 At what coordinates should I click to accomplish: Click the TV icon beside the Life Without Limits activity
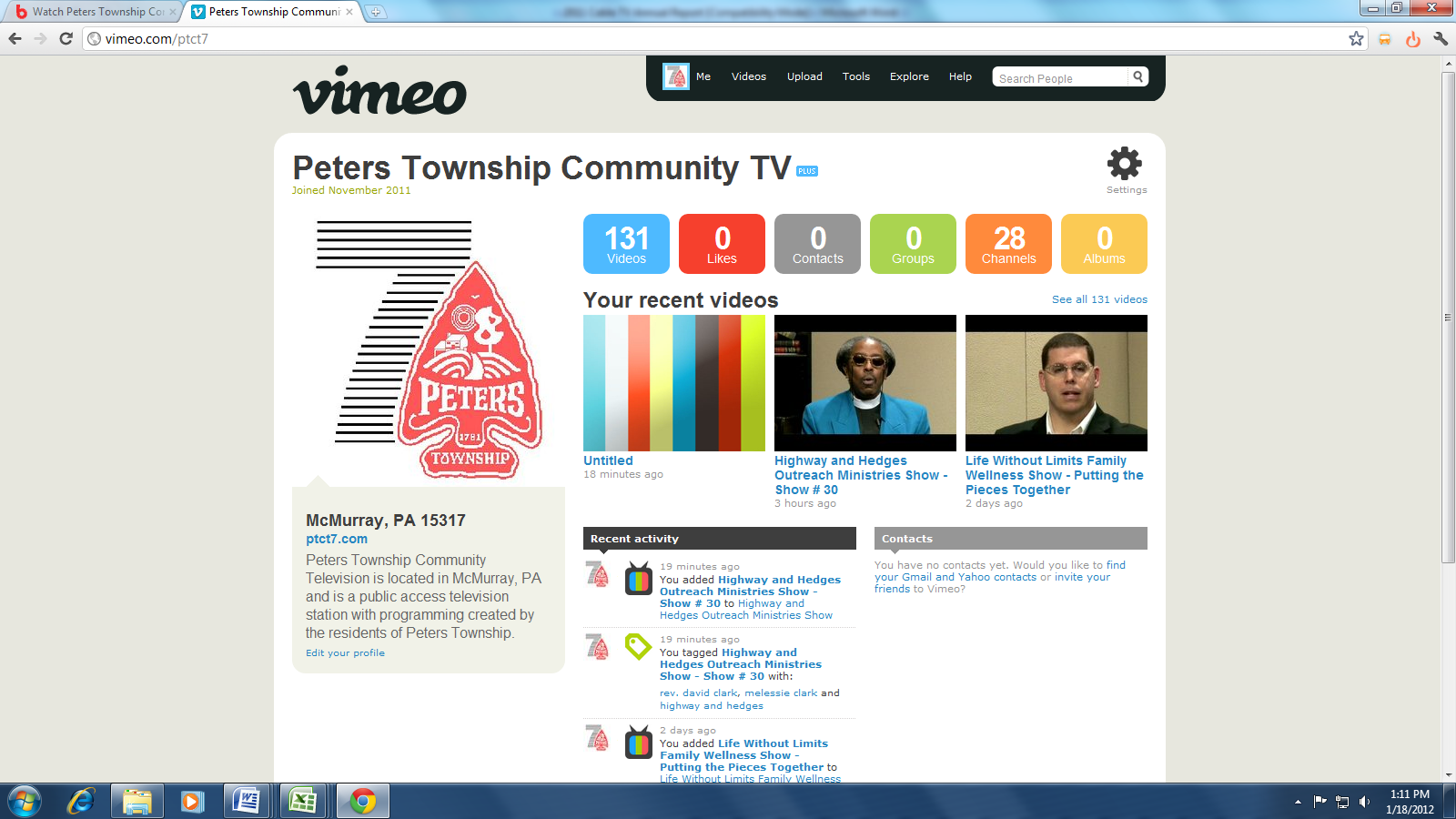tap(639, 743)
